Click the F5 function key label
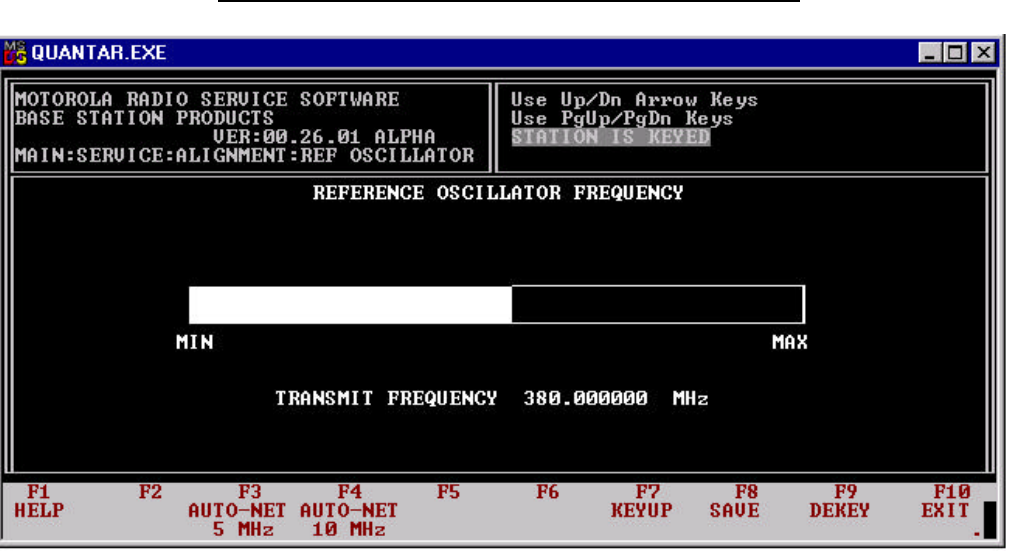 [x=449, y=492]
